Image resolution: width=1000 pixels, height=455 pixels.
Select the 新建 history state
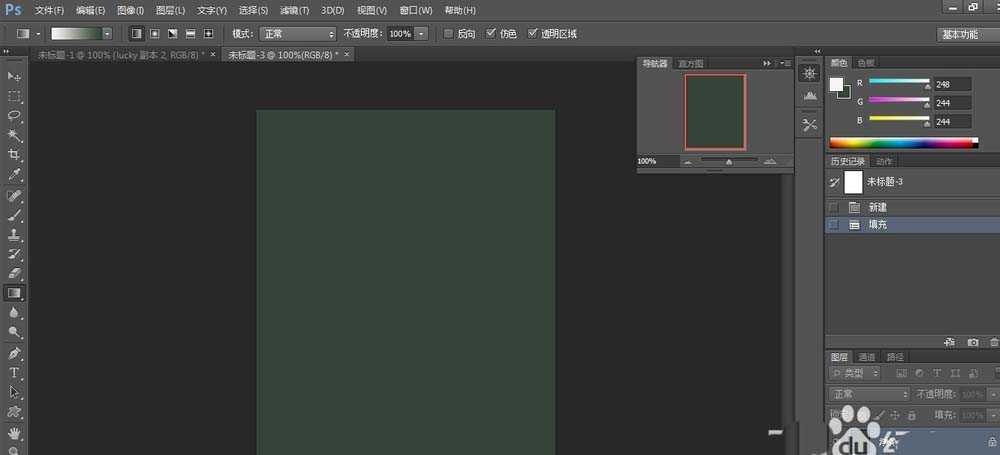coord(877,207)
